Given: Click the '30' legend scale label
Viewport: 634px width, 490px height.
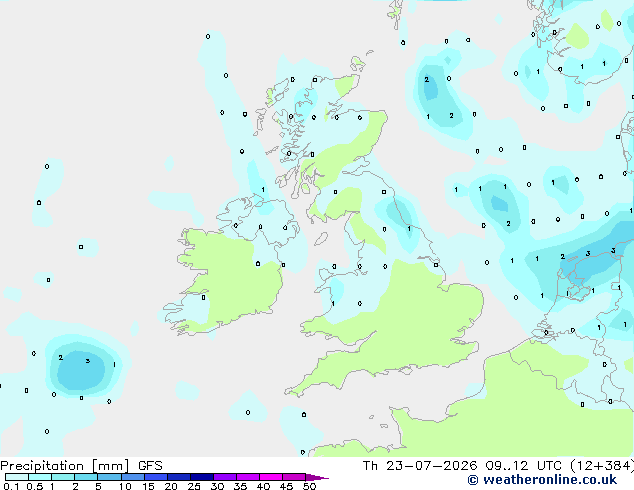Looking at the screenshot, I should [217, 486].
